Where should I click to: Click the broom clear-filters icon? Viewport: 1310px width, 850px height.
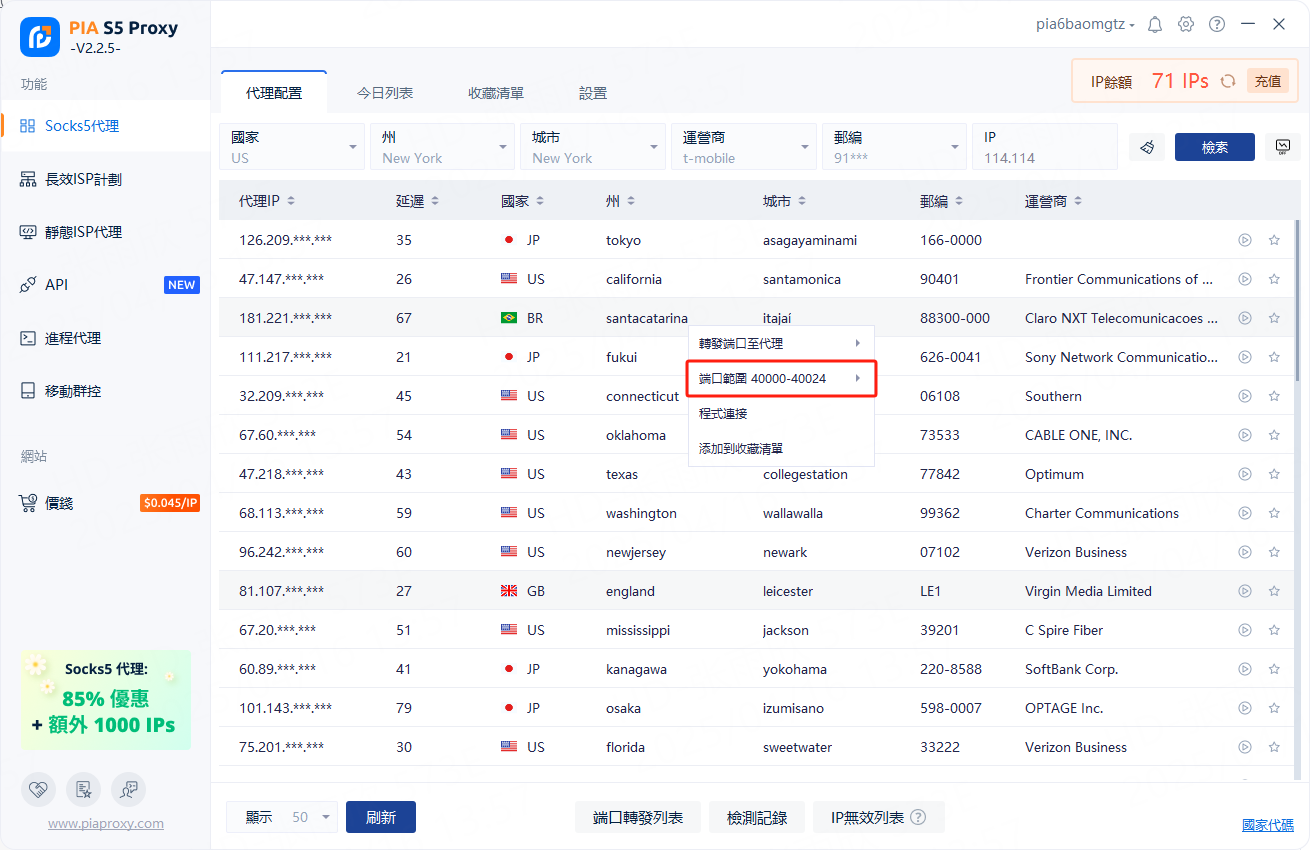point(1147,147)
